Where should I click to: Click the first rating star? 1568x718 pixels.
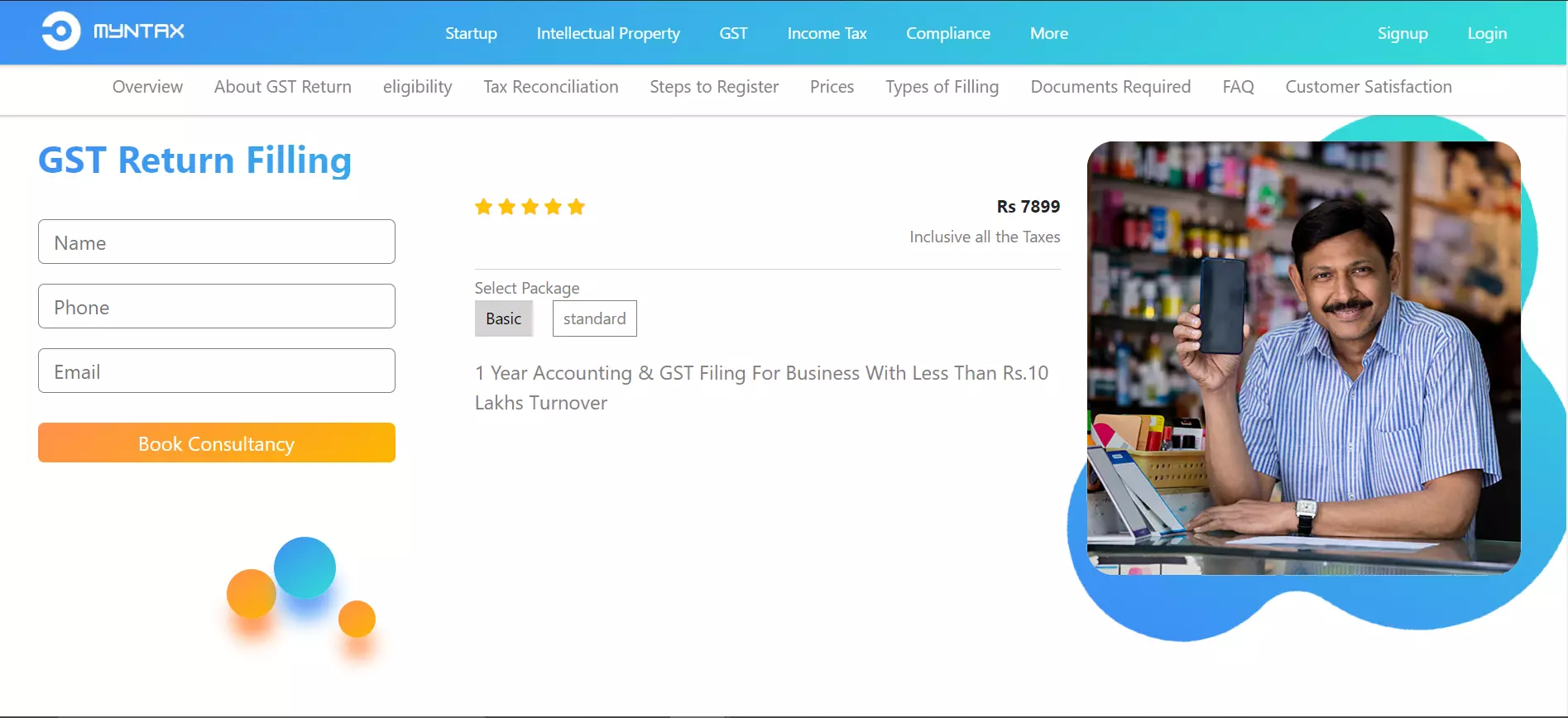[484, 207]
